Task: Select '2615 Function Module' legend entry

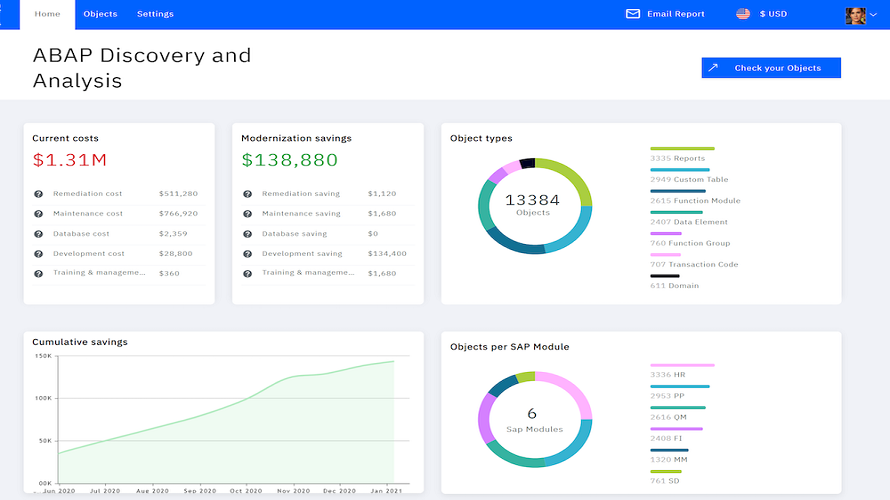Action: pyautogui.click(x=695, y=201)
